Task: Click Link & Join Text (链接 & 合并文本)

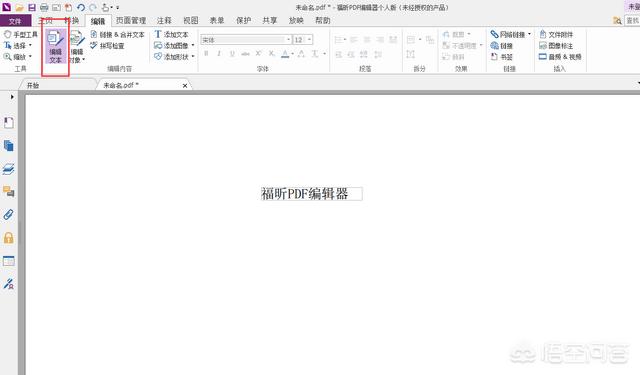Action: (x=118, y=35)
